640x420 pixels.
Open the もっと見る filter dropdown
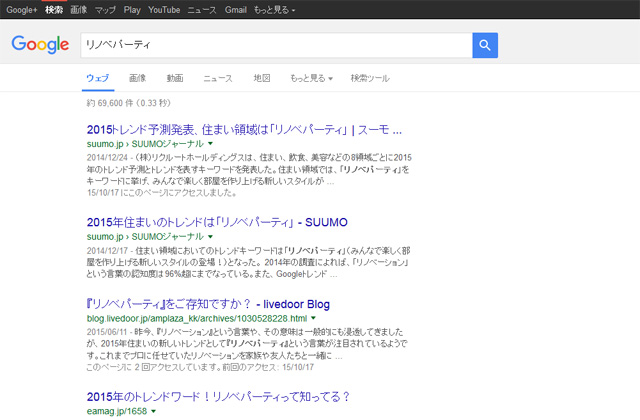(x=310, y=77)
